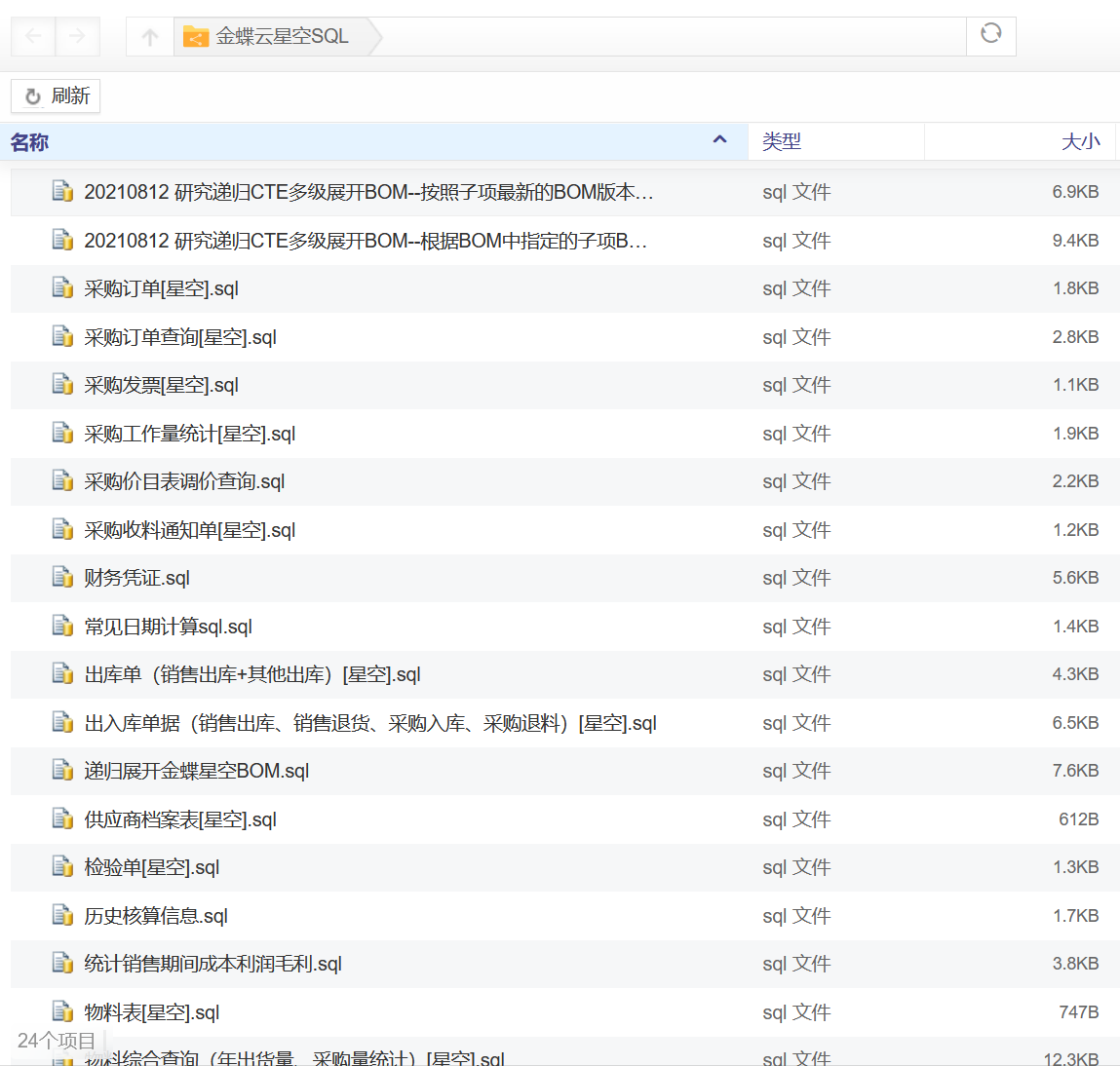Click file icon of 常见日期计算sql.sql
Viewport: 1120px width, 1066px height.
pos(62,626)
